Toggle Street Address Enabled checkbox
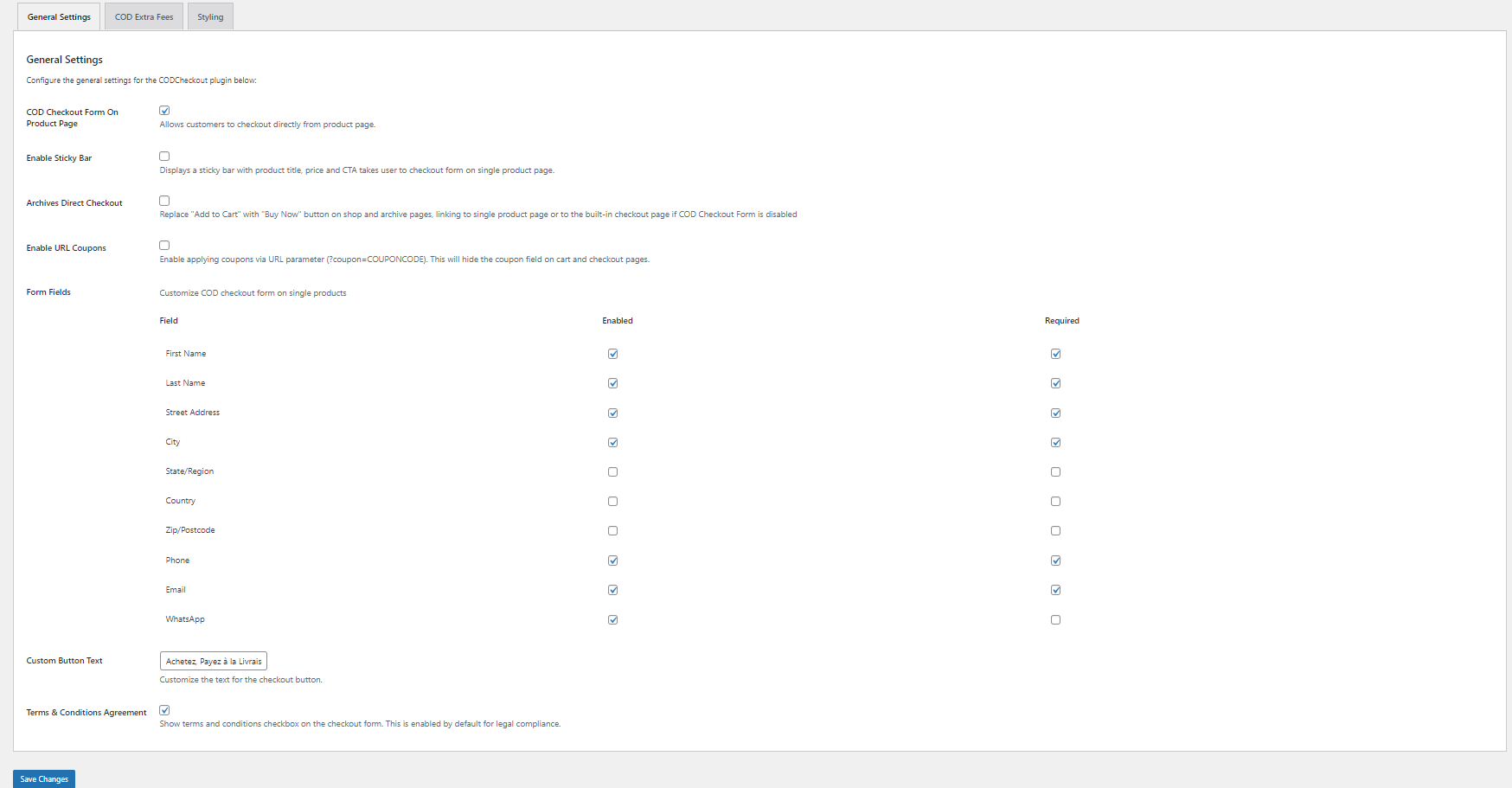Screen dimensions: 1512x788 (613, 413)
